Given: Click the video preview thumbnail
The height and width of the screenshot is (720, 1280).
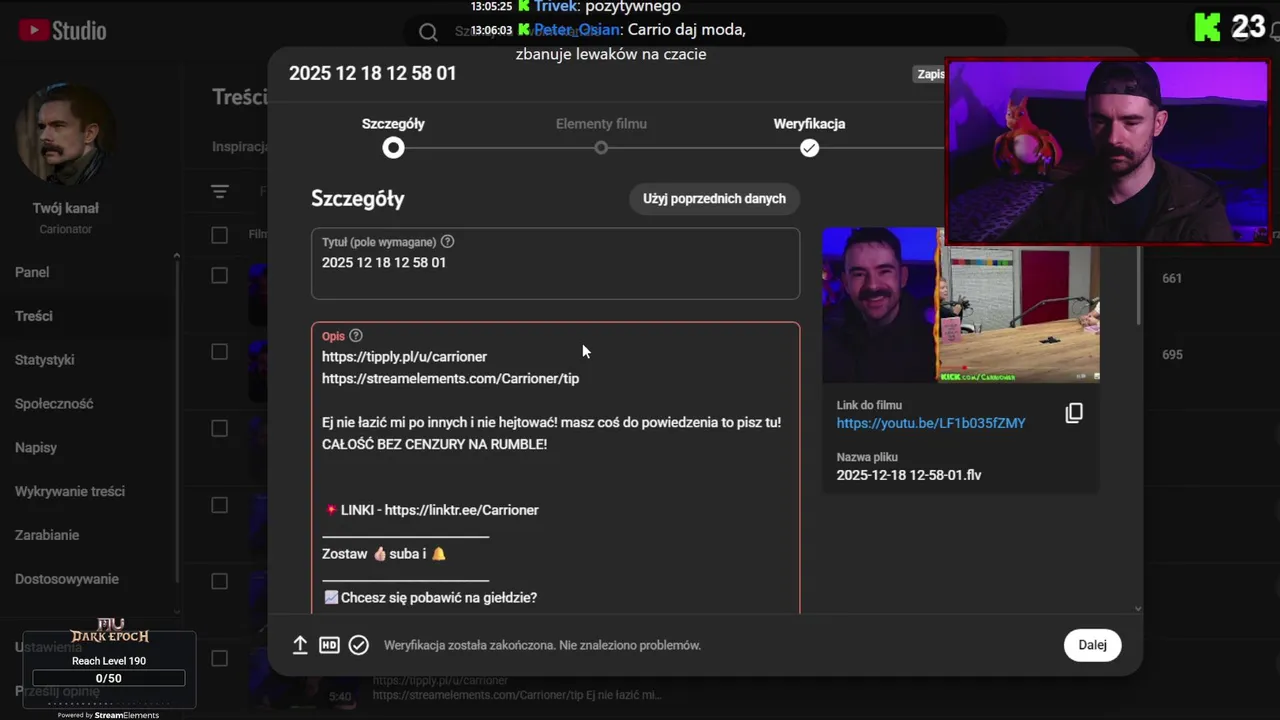Looking at the screenshot, I should (x=961, y=305).
